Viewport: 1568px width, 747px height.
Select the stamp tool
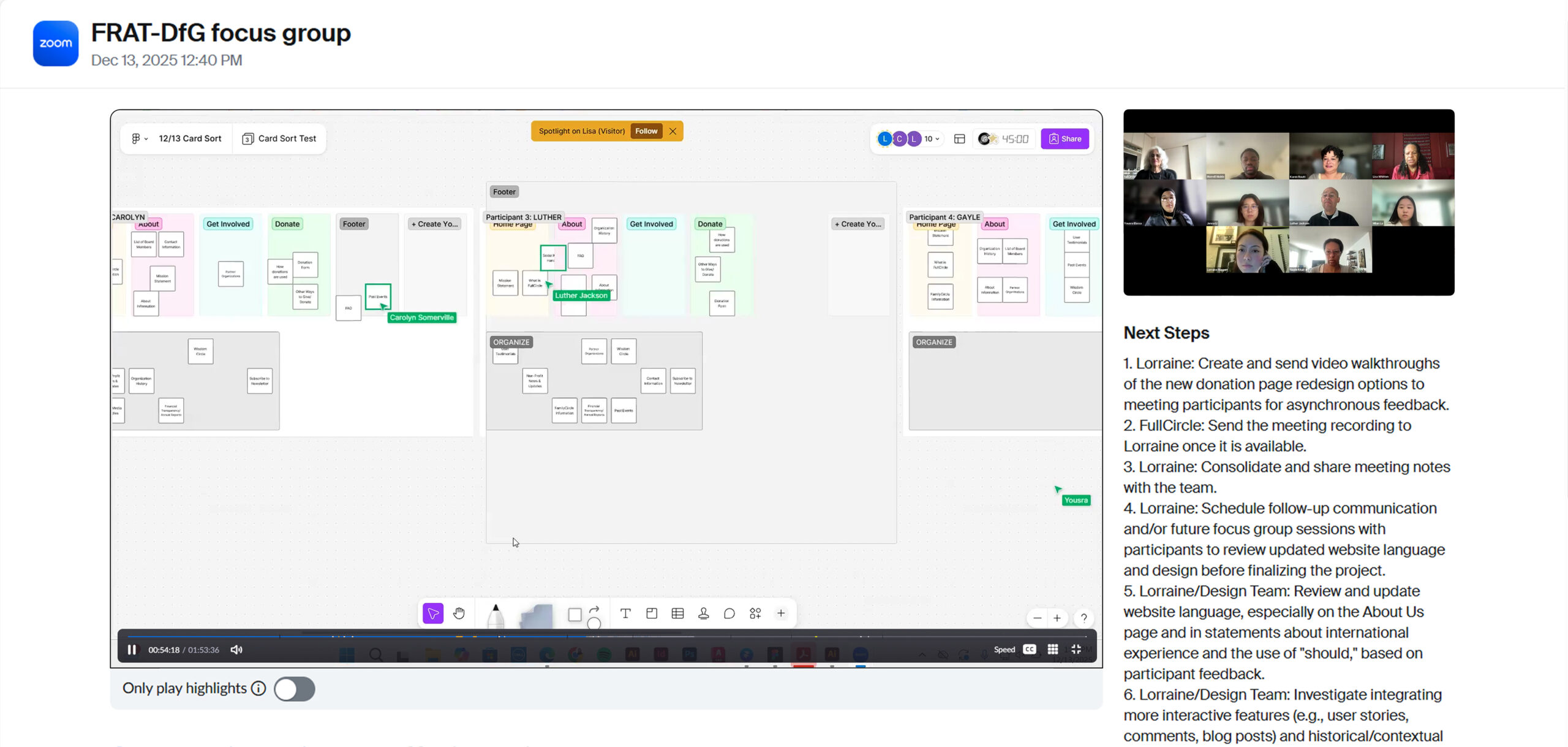(x=704, y=613)
